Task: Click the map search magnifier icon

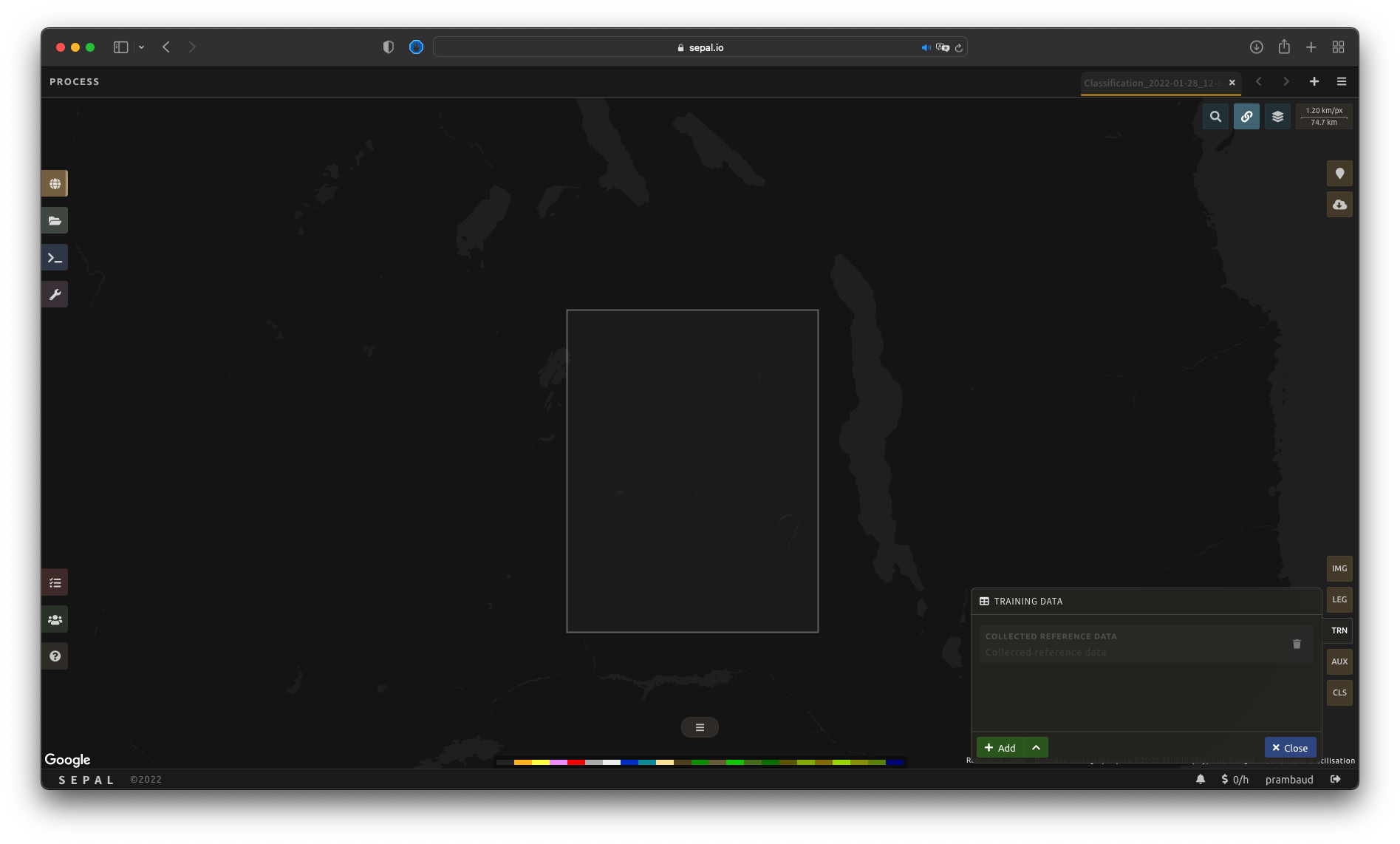Action: pyautogui.click(x=1215, y=117)
